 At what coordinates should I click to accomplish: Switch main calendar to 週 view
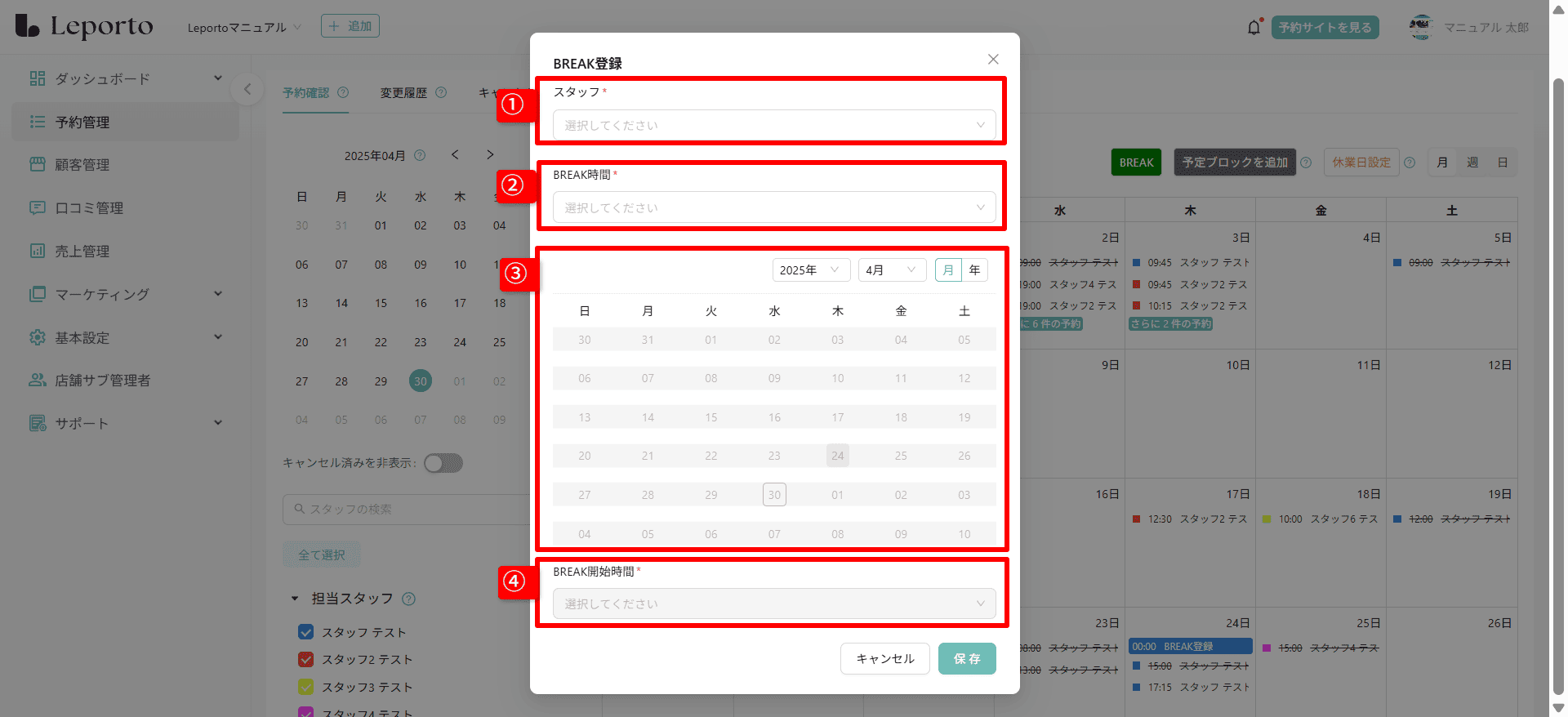(1472, 163)
